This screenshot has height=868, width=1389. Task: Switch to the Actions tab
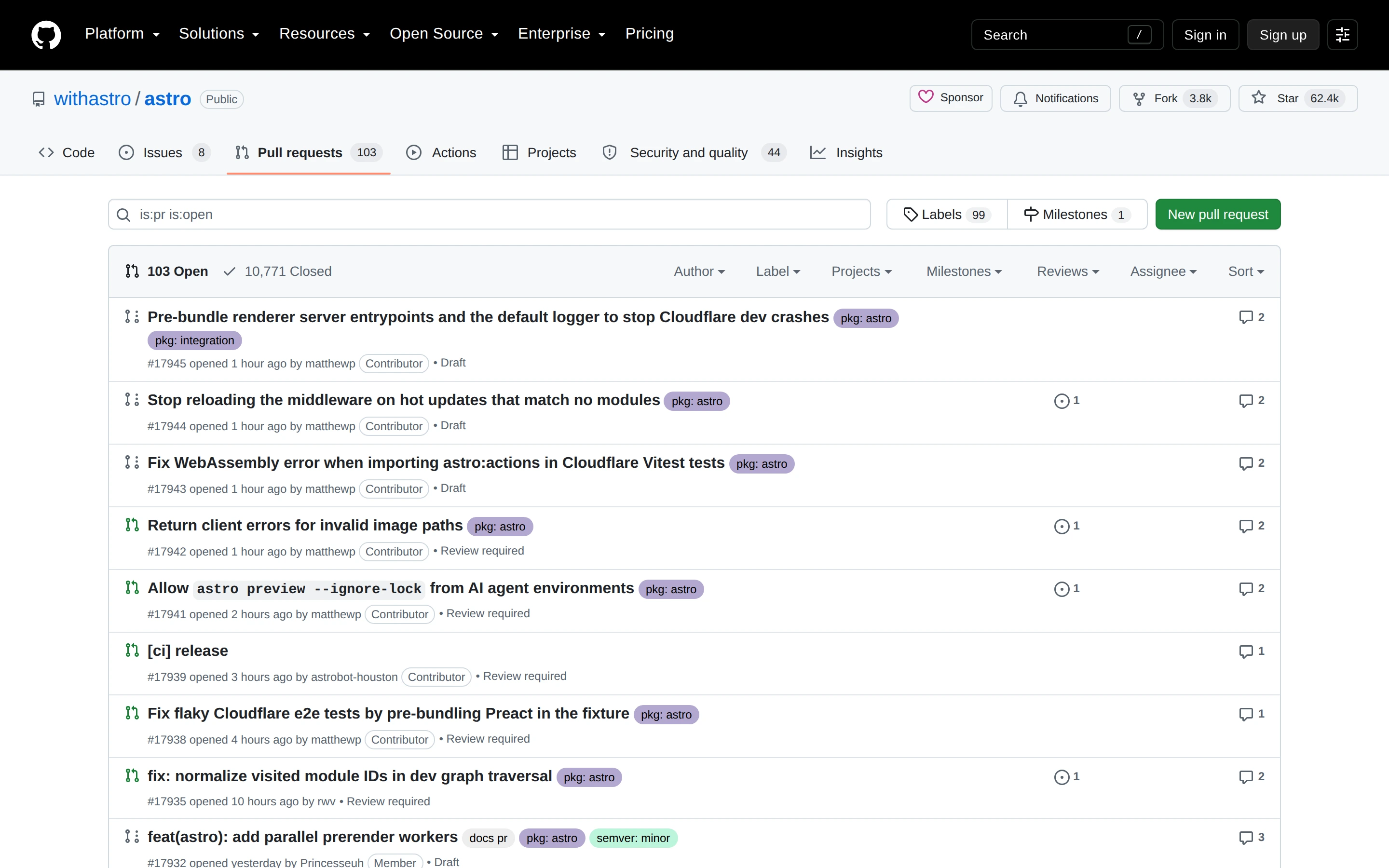[x=441, y=153]
